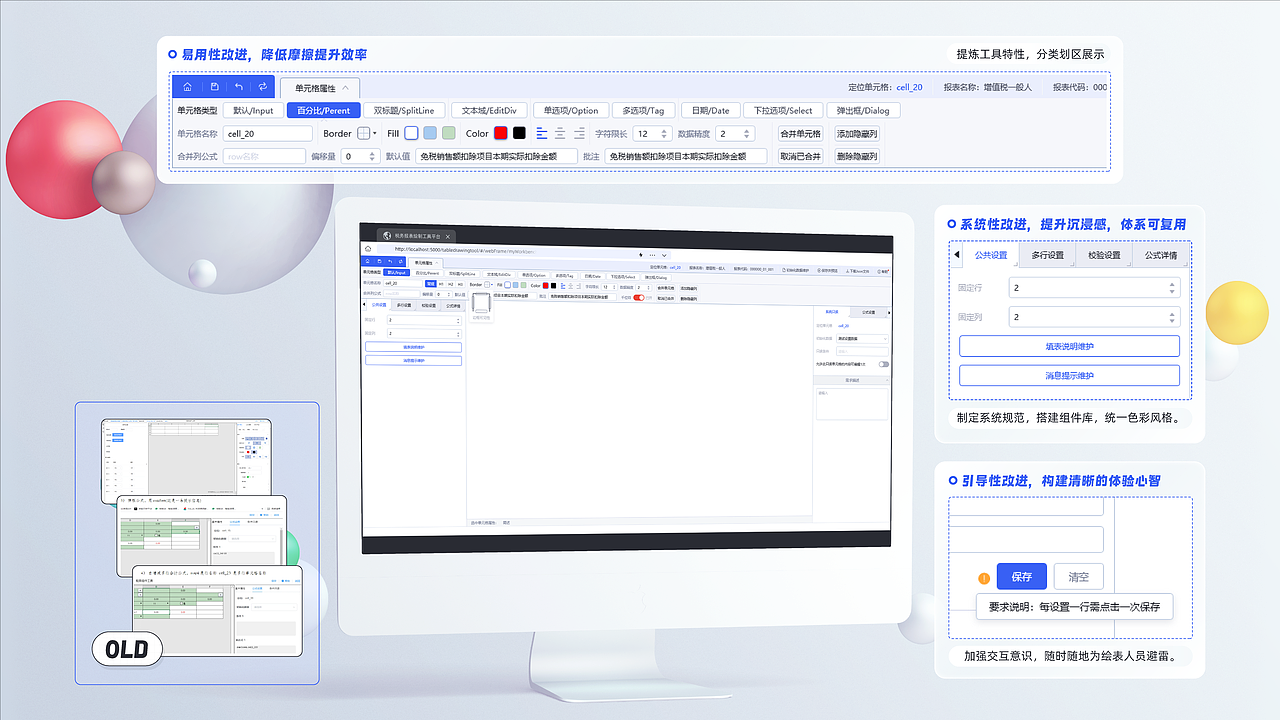Screen dimensions: 1280x720
Task: Click the 默认值 text field
Action: point(496,156)
